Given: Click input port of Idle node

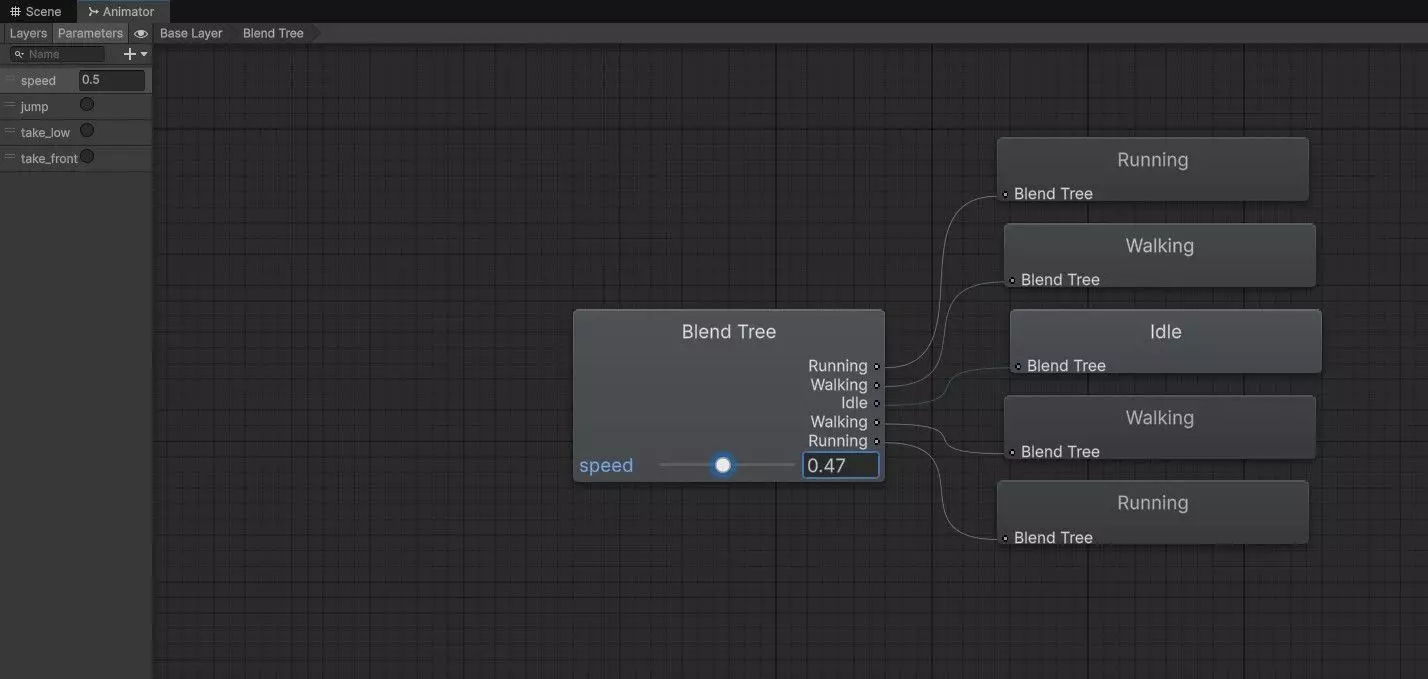Looking at the screenshot, I should [x=1018, y=366].
